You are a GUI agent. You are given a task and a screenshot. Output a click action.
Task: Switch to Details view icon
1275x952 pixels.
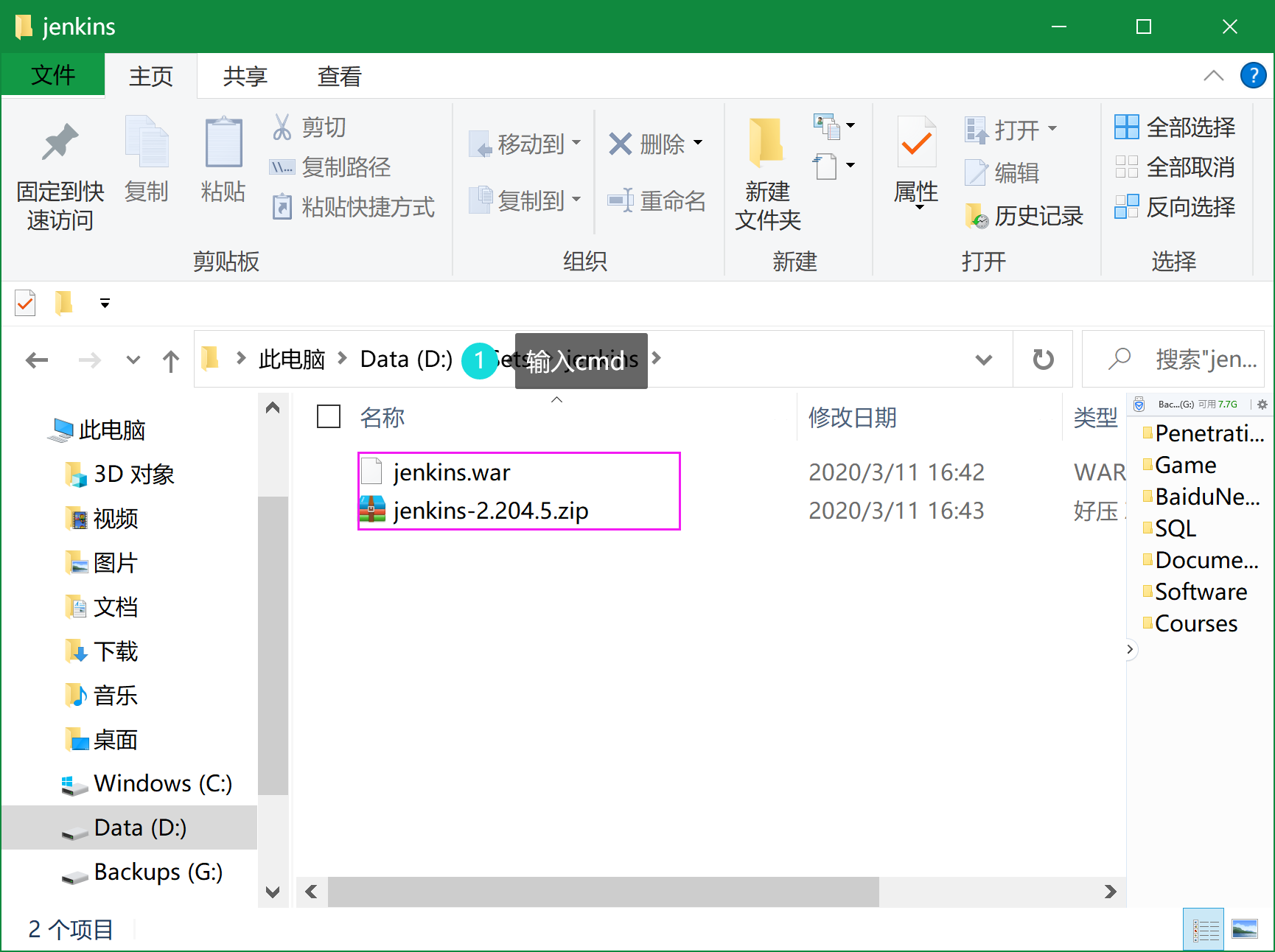(x=1204, y=928)
